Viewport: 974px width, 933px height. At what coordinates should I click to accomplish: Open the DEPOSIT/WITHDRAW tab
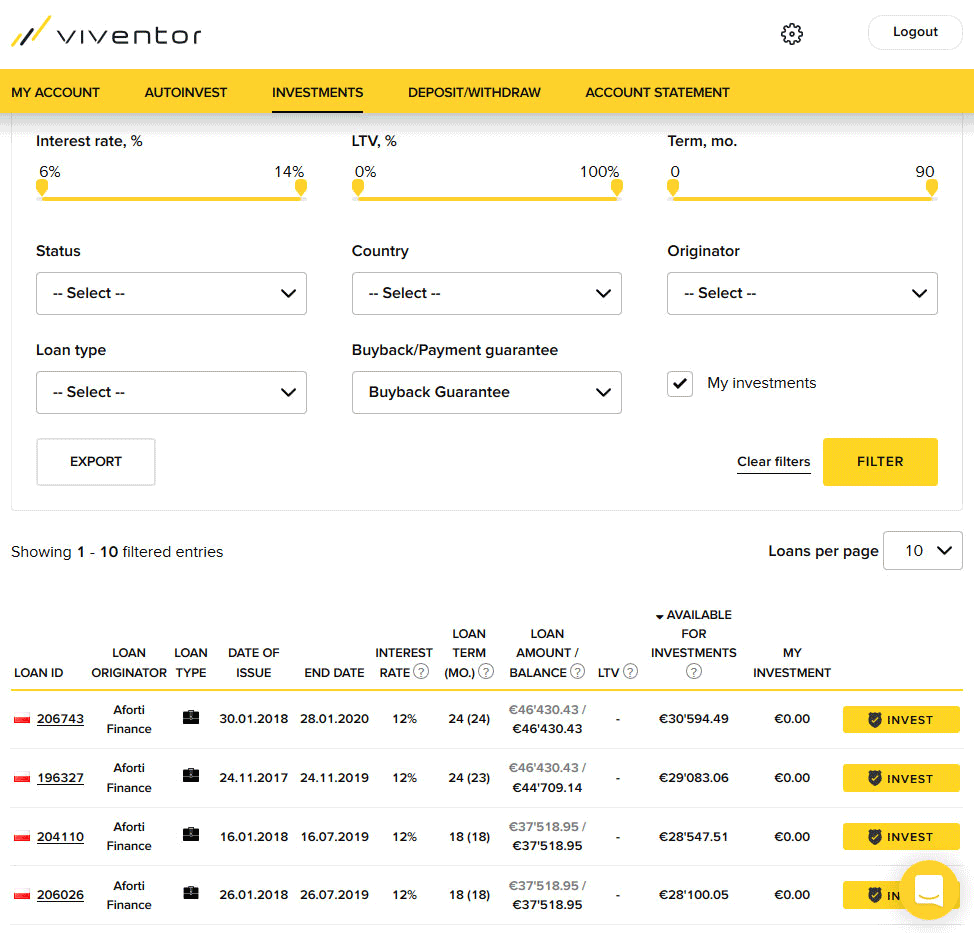point(473,92)
